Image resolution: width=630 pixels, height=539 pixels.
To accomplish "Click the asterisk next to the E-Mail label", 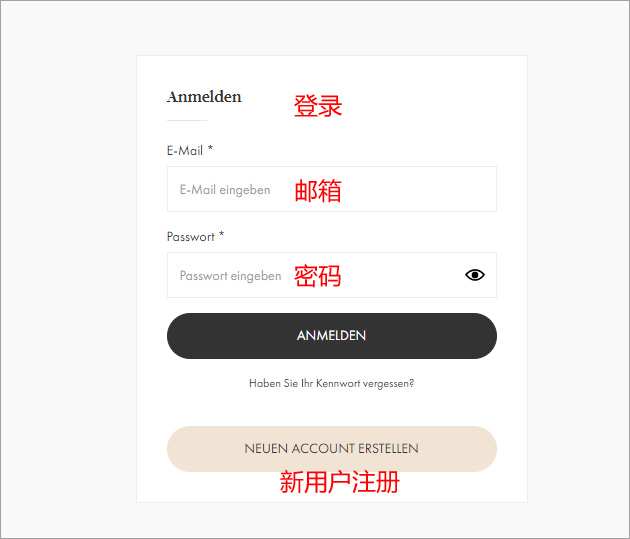I will tap(210, 149).
